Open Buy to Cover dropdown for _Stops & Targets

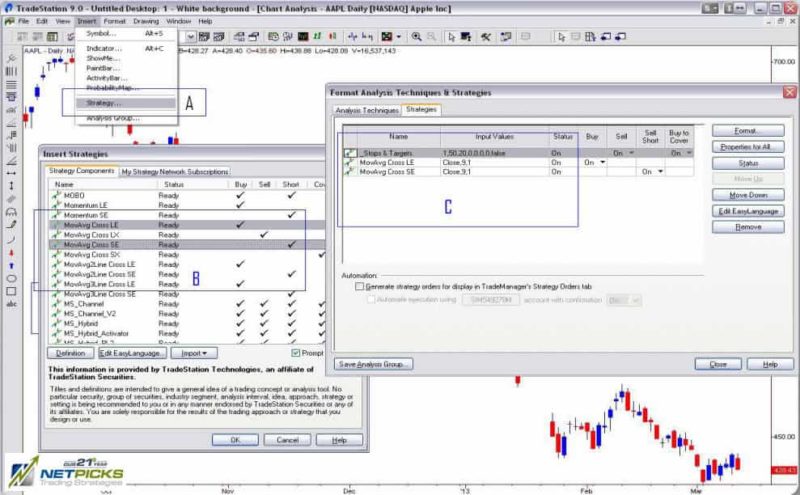(x=689, y=153)
